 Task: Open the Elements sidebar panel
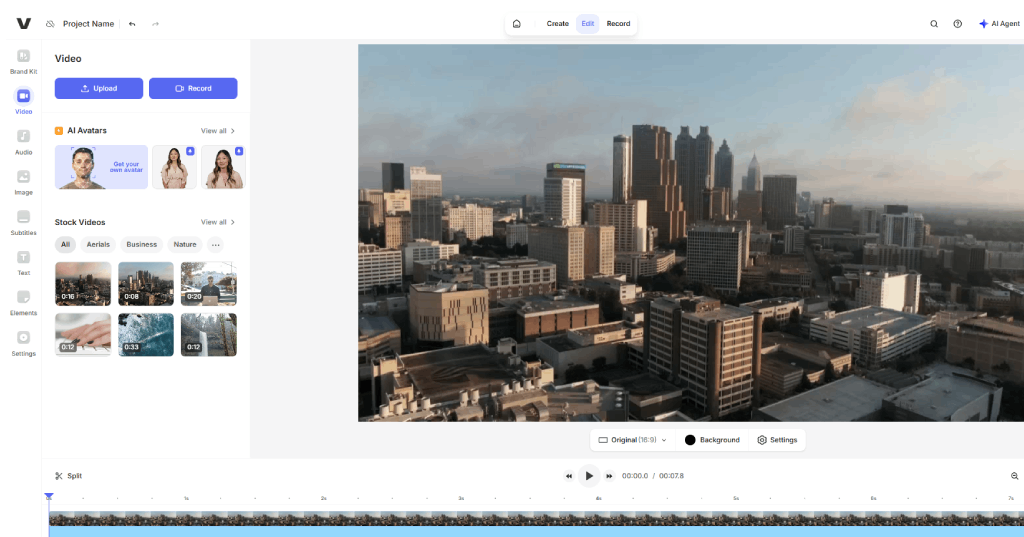coord(24,303)
